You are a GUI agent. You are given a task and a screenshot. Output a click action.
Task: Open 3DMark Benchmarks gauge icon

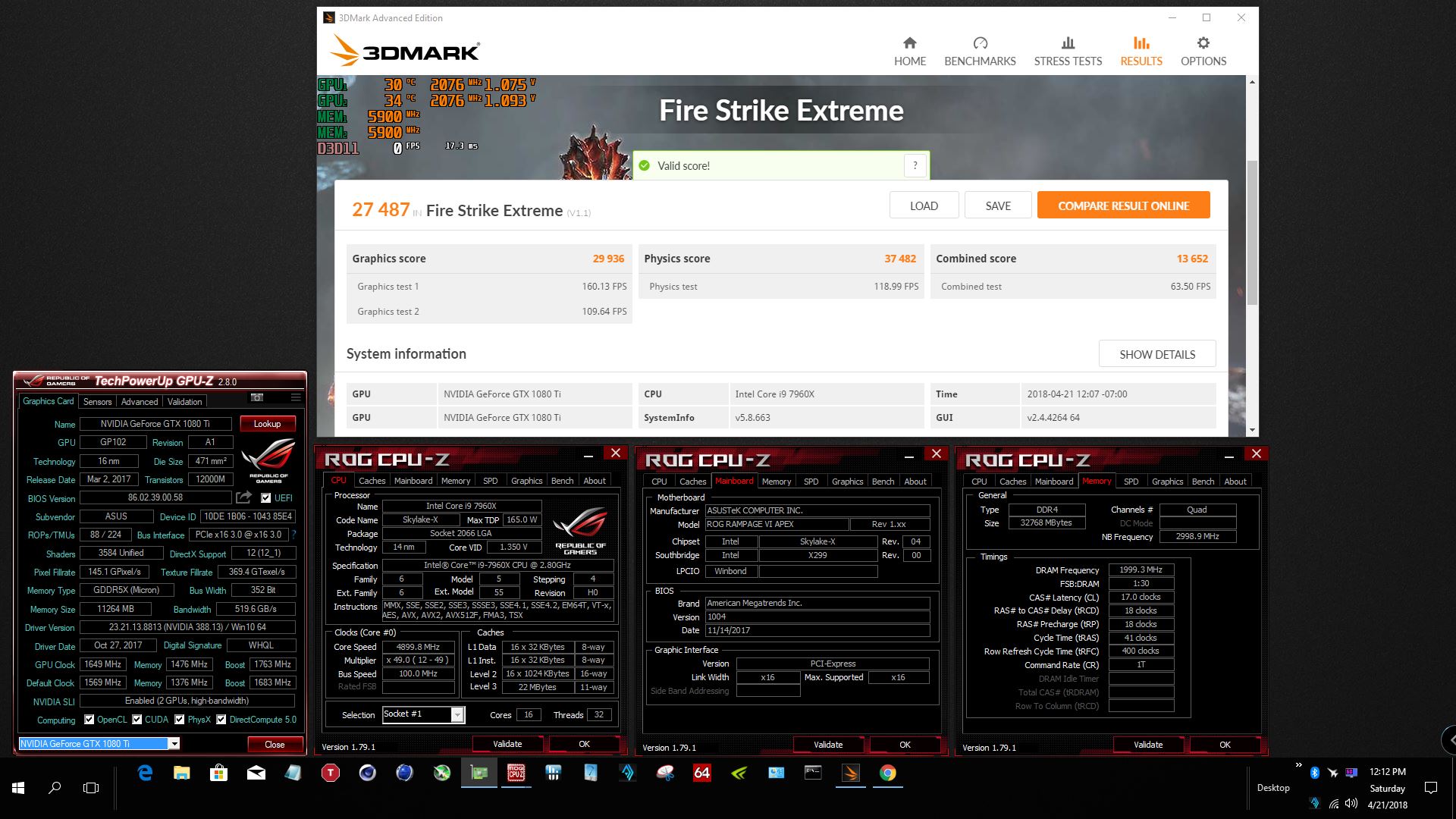(980, 43)
